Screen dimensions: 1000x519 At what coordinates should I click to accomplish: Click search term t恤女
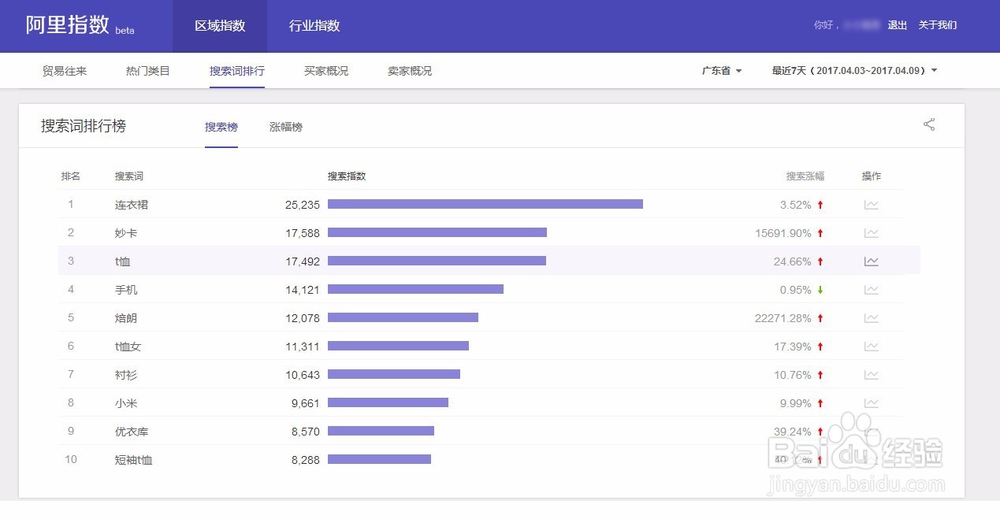tap(128, 347)
